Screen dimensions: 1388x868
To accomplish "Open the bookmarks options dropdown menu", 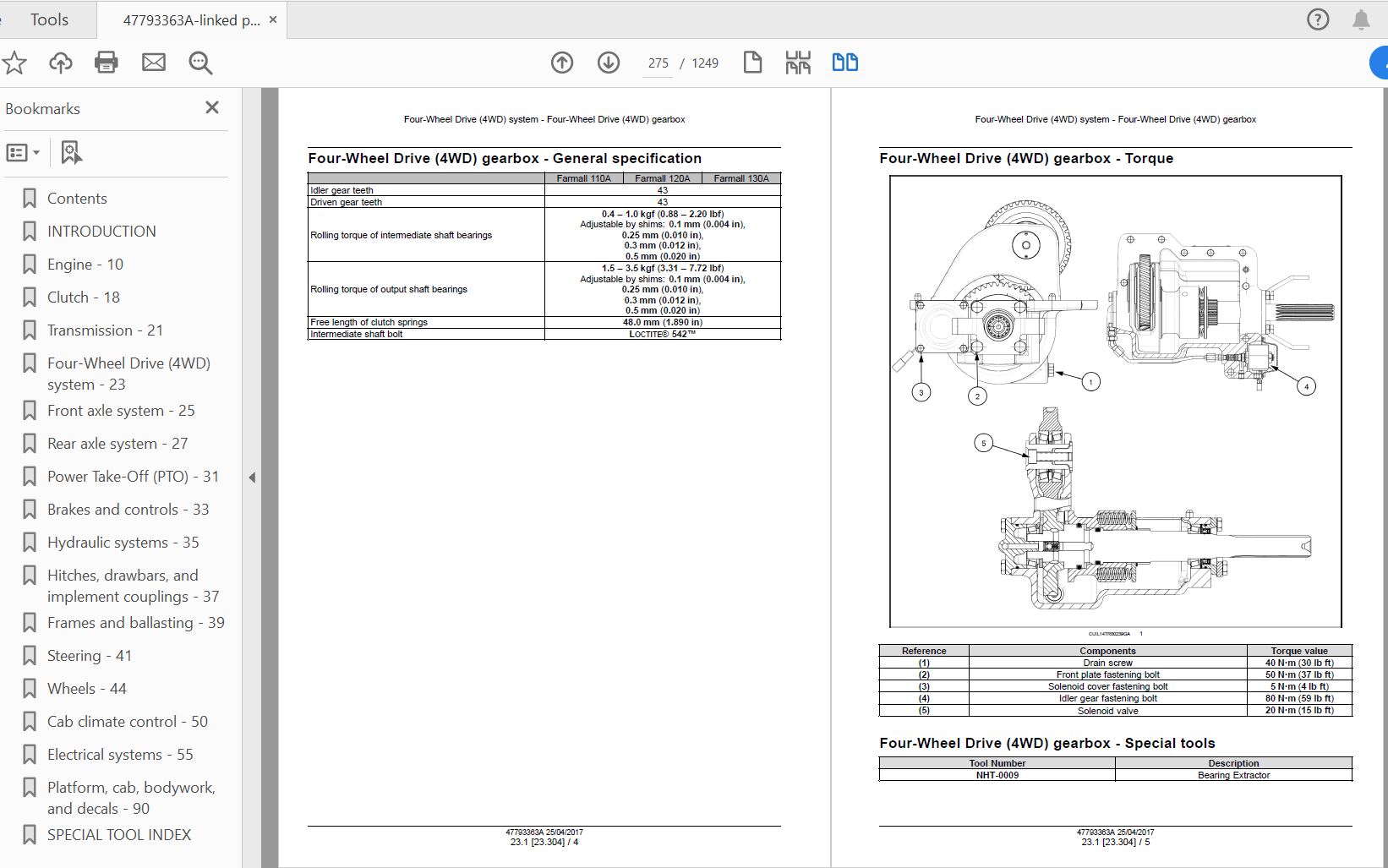I will pyautogui.click(x=23, y=153).
